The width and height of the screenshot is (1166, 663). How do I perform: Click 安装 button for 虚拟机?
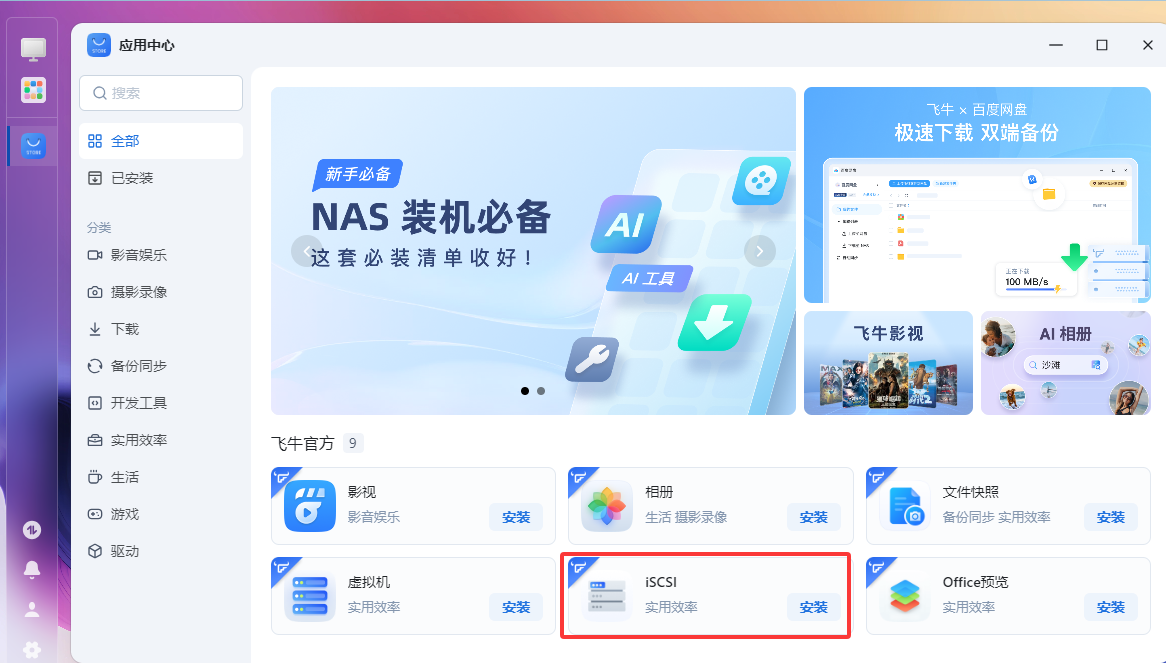[516, 607]
